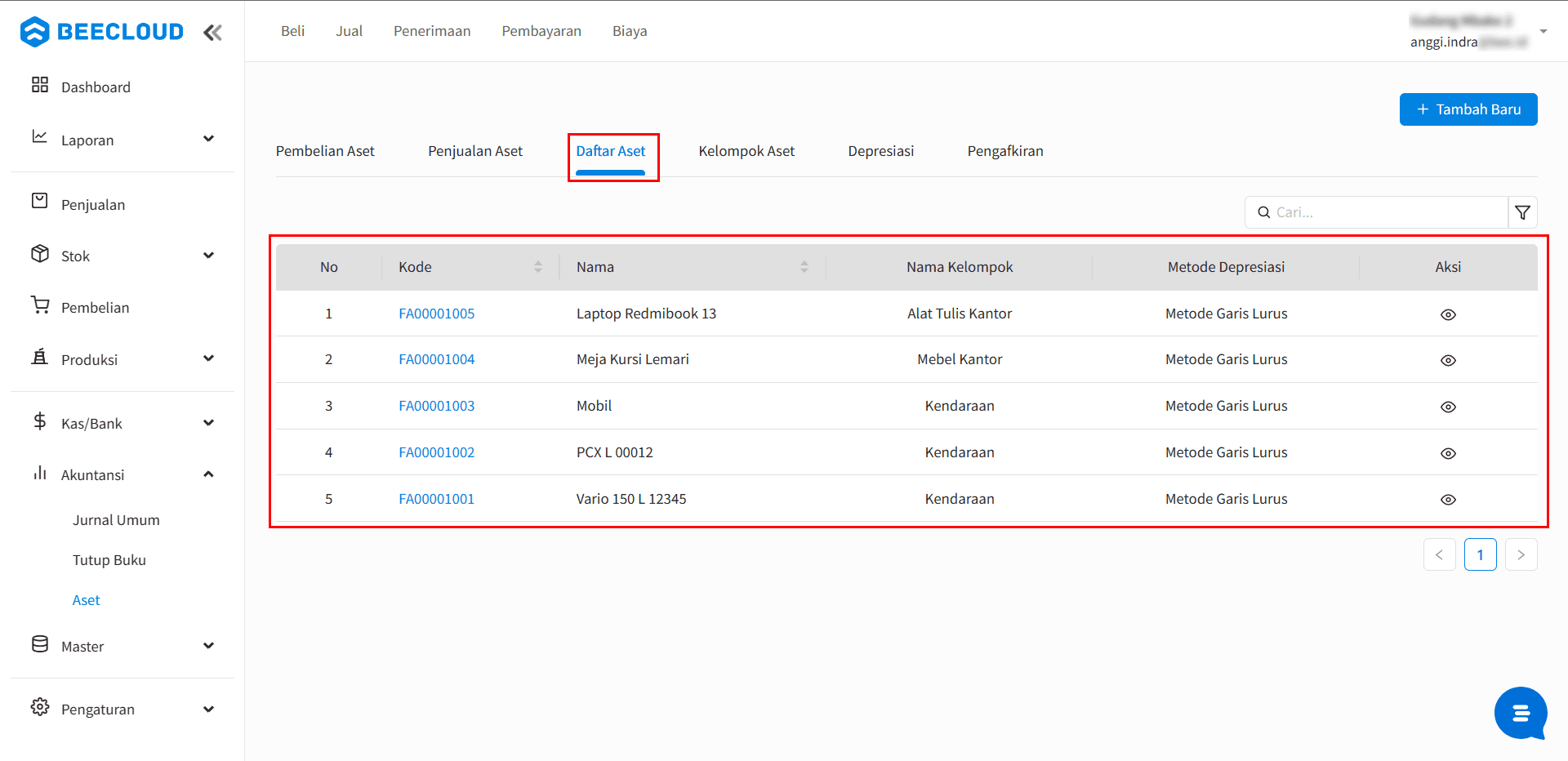Image resolution: width=1568 pixels, height=761 pixels.
Task: Show details for Vario 150 L 12345
Action: [1447, 500]
